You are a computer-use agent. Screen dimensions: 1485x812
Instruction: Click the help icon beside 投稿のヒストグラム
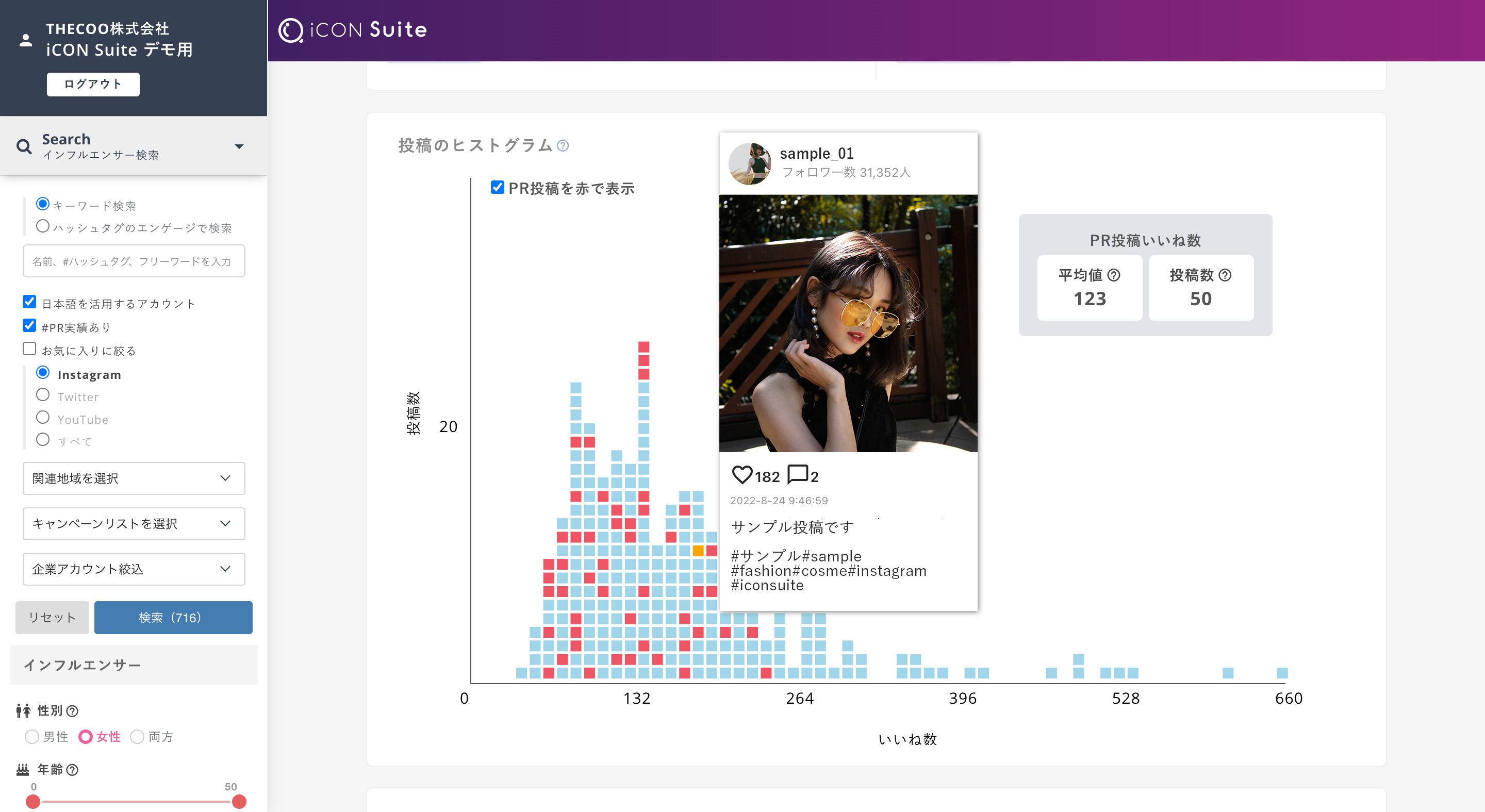coord(563,146)
